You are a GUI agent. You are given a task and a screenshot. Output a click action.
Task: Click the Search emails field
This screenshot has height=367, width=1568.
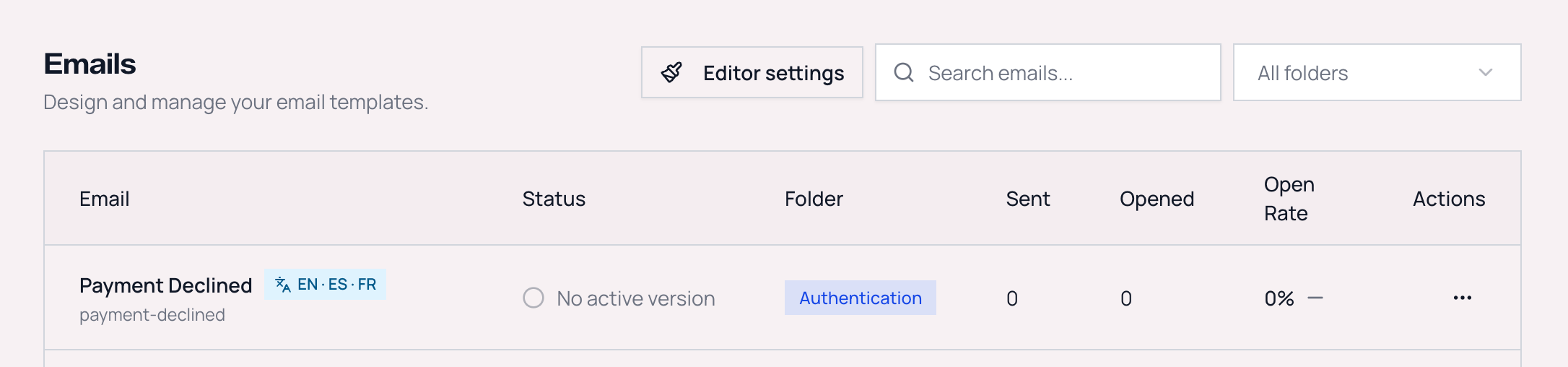(1048, 72)
